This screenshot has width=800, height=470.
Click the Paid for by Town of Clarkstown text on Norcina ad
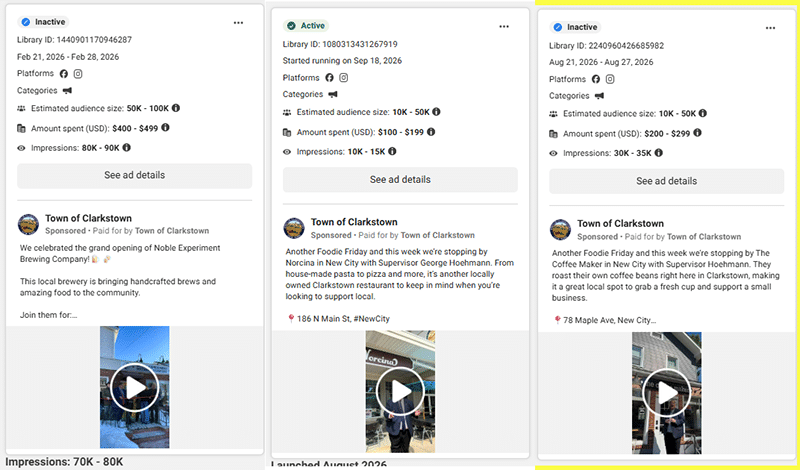click(417, 235)
